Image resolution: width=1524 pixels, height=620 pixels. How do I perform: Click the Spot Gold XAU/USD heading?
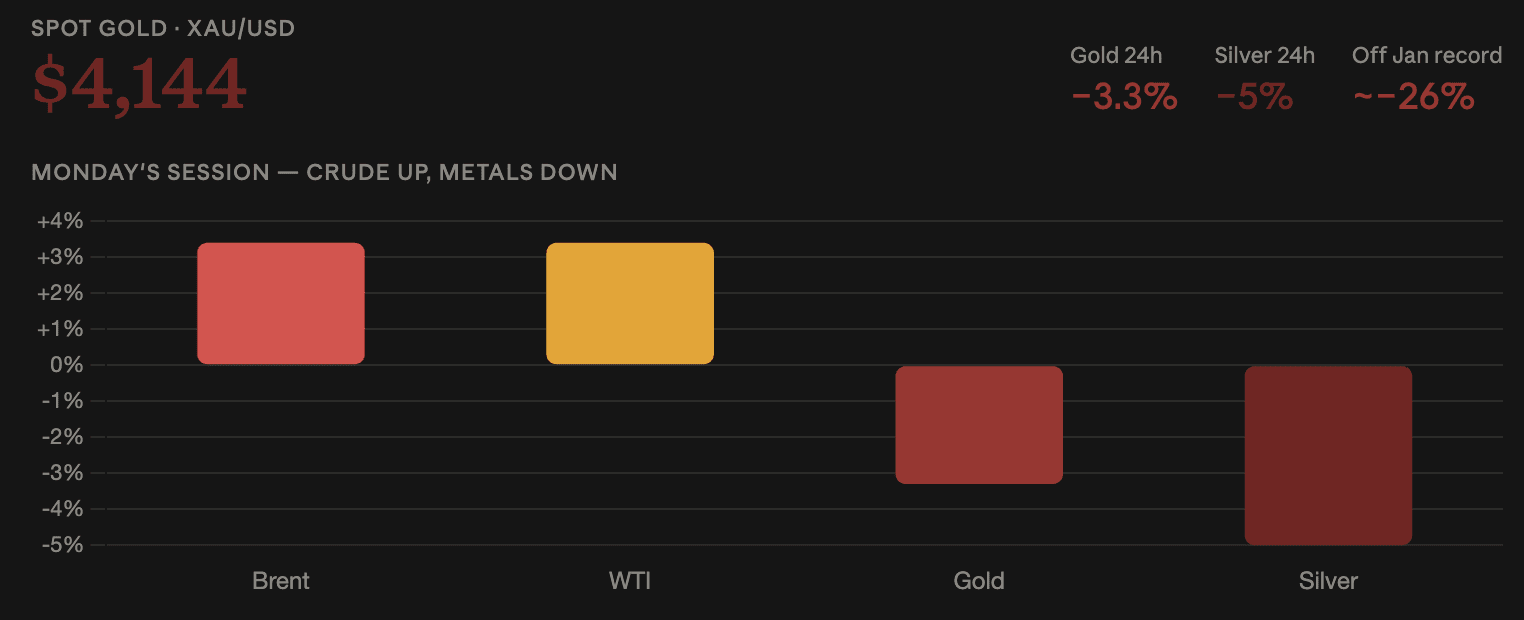pyautogui.click(x=163, y=28)
